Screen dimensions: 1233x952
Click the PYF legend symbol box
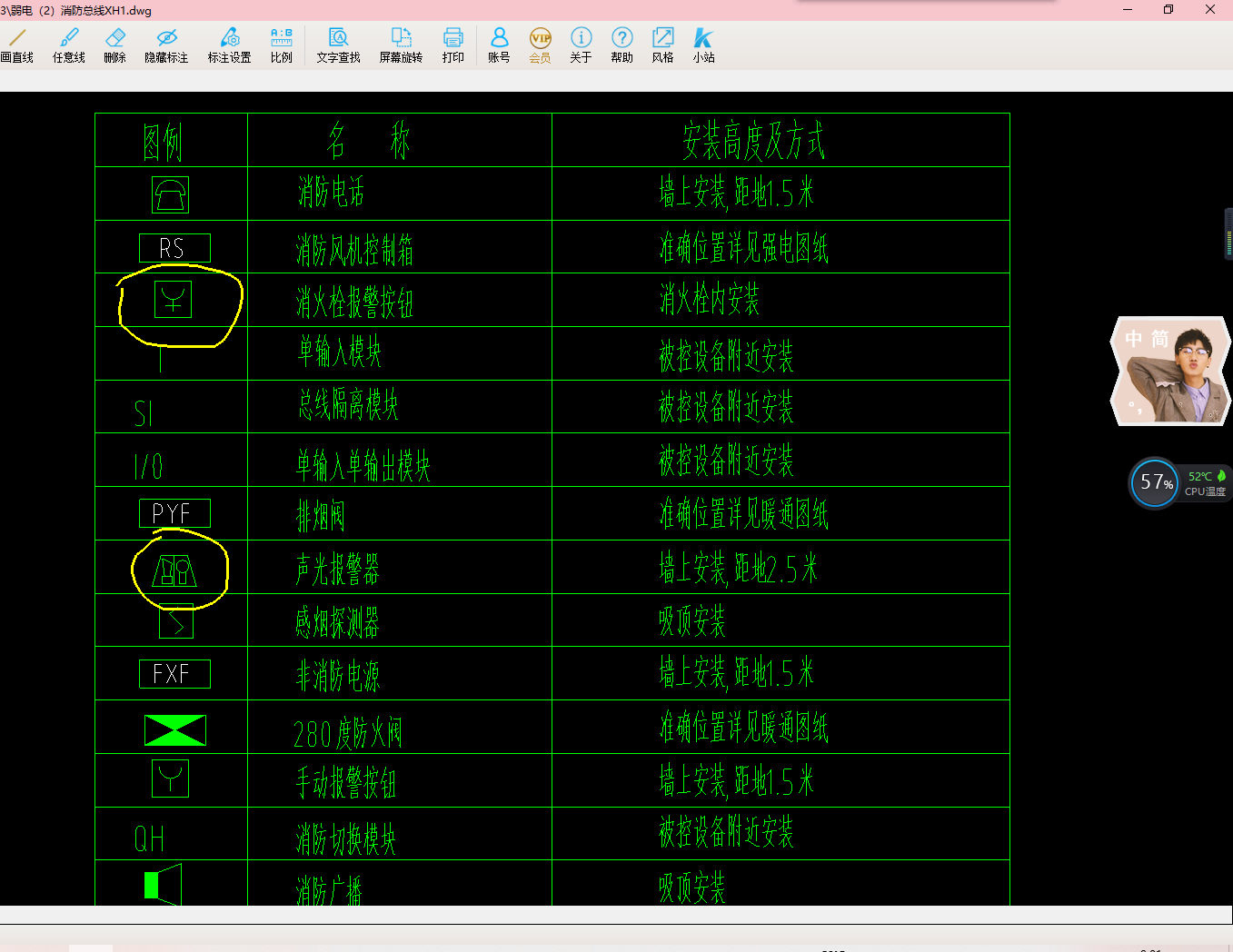point(174,513)
